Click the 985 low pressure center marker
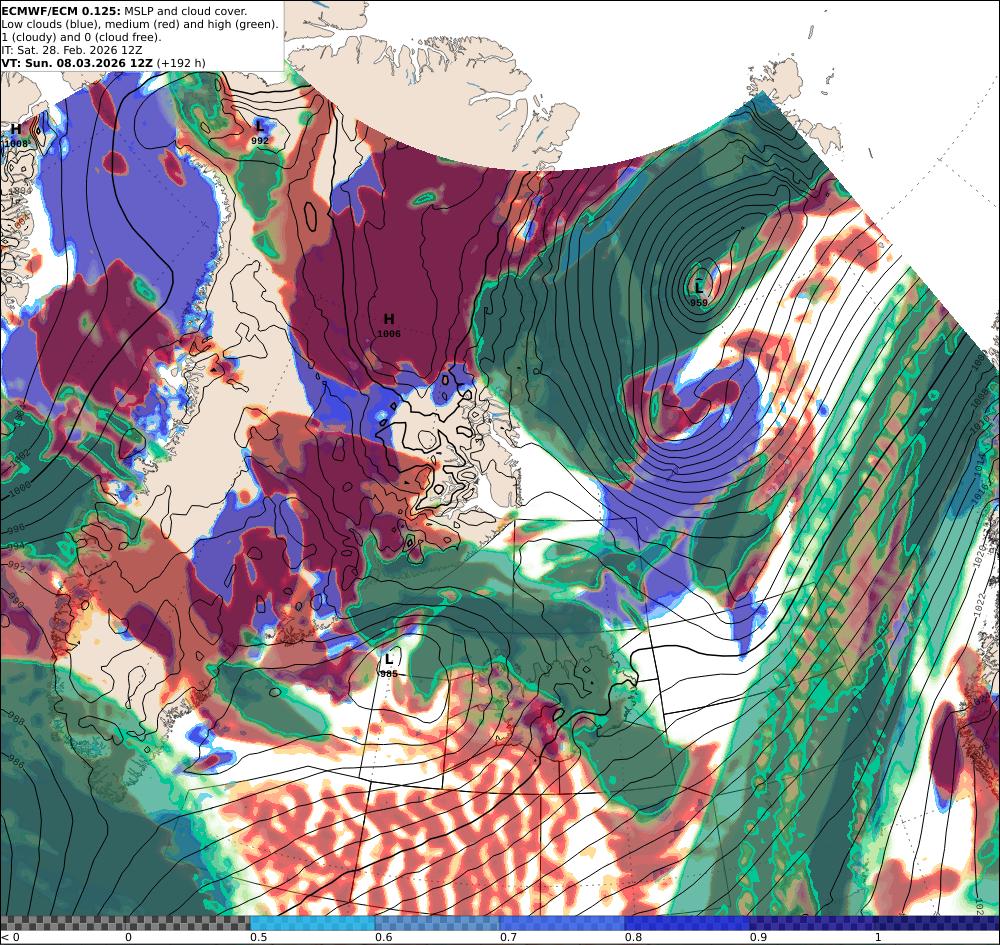The width and height of the screenshot is (1000, 945). pos(389,665)
